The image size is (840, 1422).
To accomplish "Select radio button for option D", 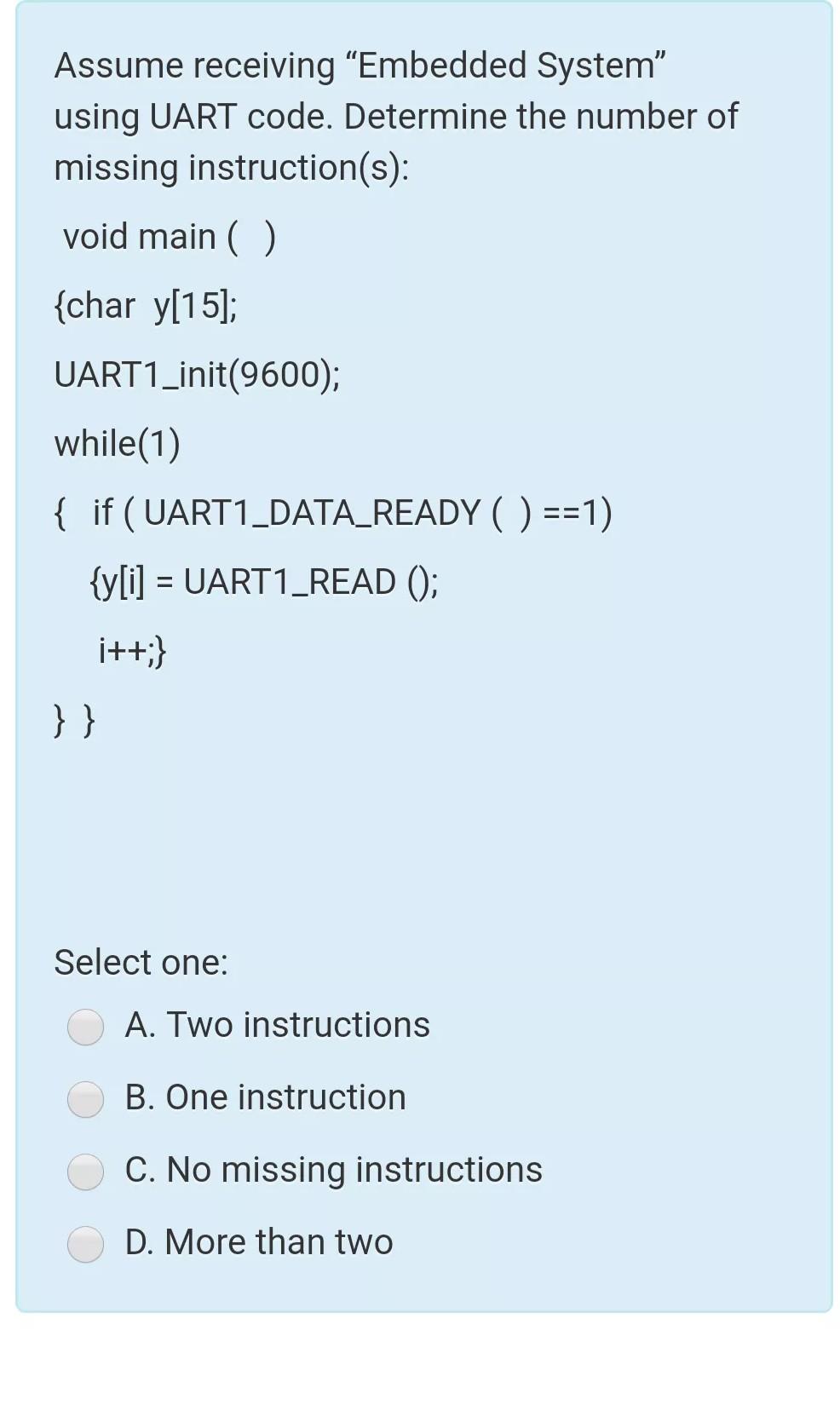I will (x=85, y=1244).
